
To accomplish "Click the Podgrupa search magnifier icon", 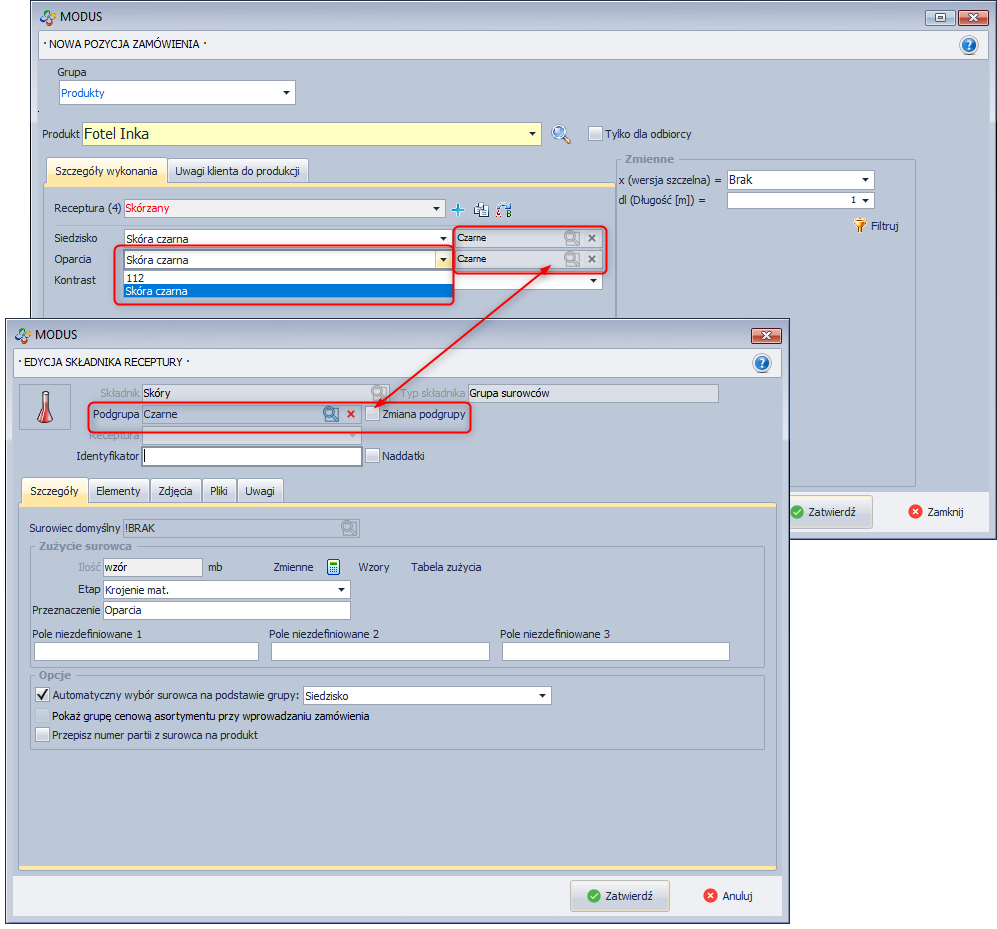I will coord(331,414).
